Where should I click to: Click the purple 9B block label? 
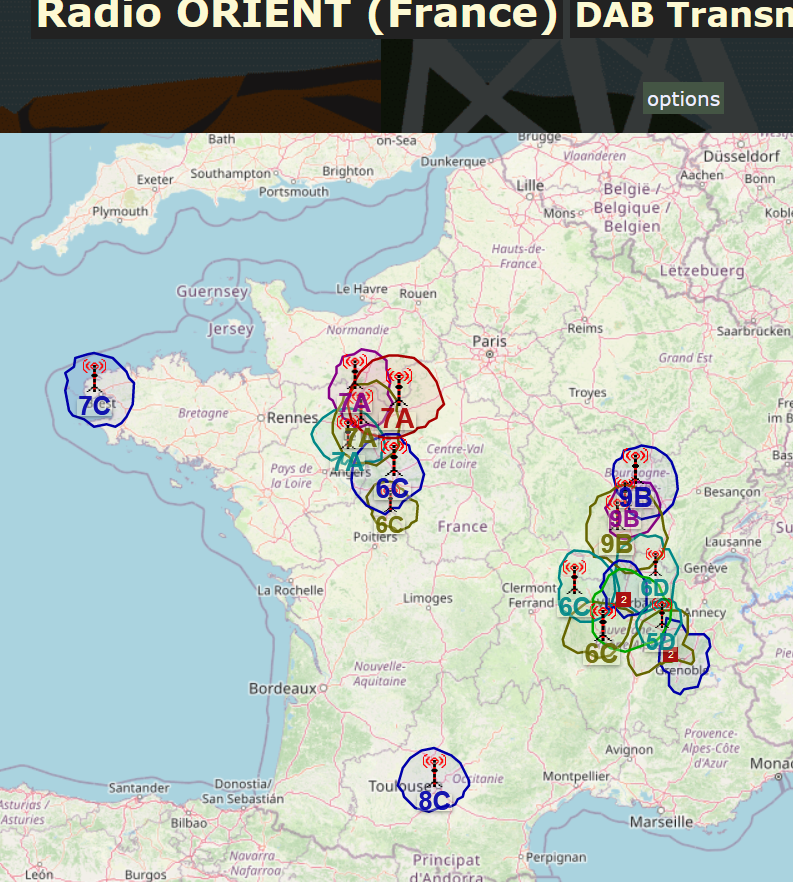[x=624, y=519]
